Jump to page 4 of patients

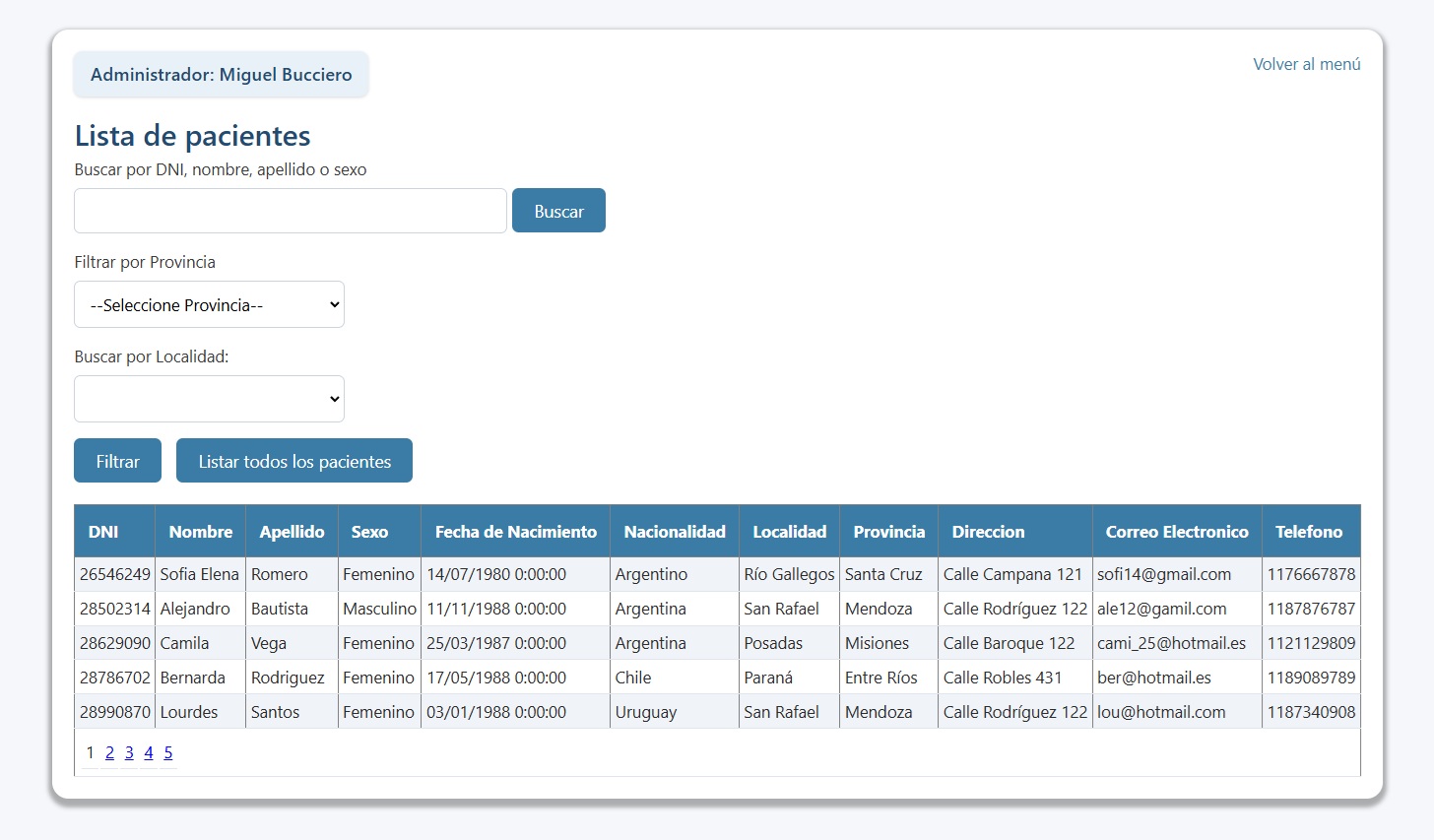(x=149, y=752)
